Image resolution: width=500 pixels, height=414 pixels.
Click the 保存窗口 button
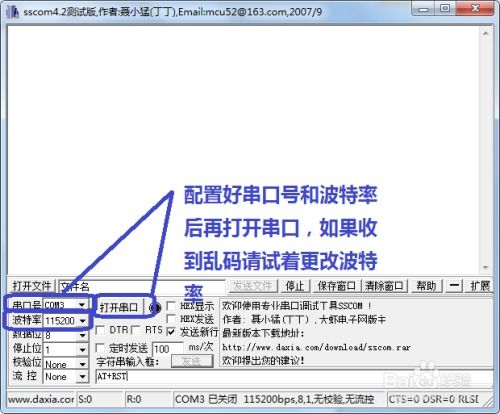click(x=336, y=286)
